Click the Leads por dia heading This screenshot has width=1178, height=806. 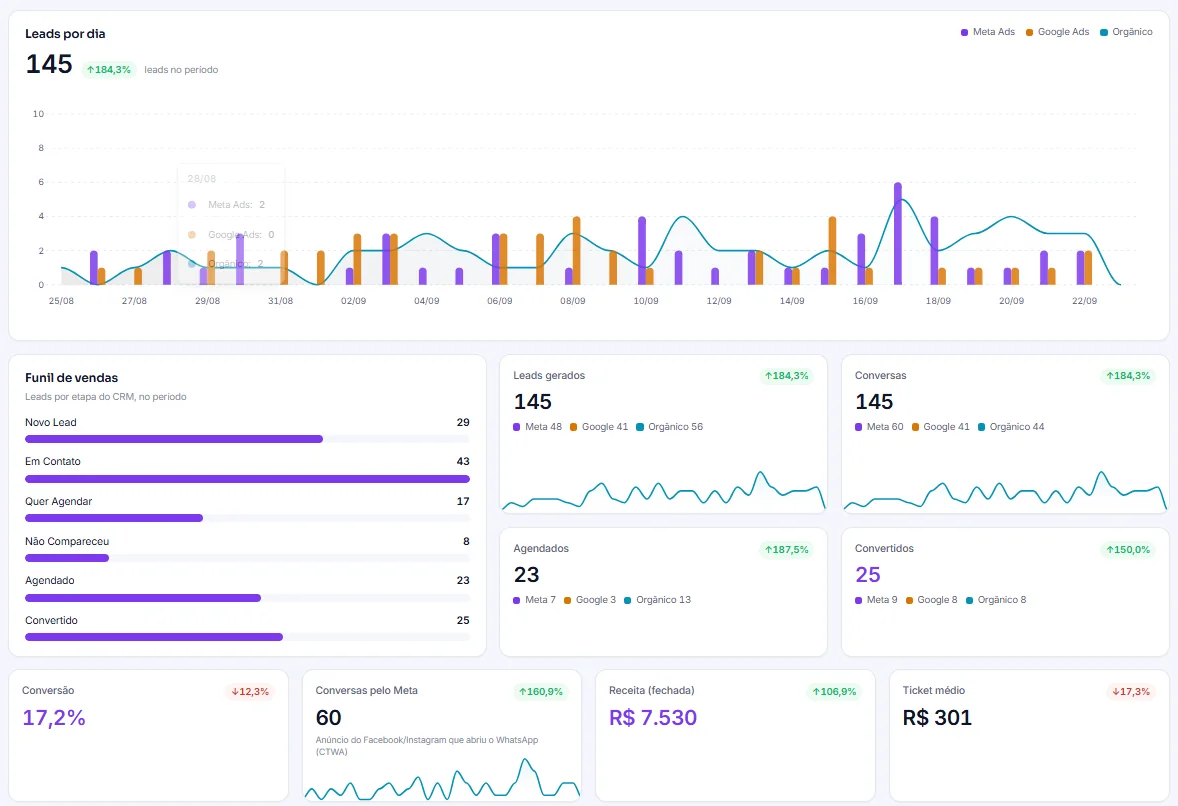coord(65,34)
